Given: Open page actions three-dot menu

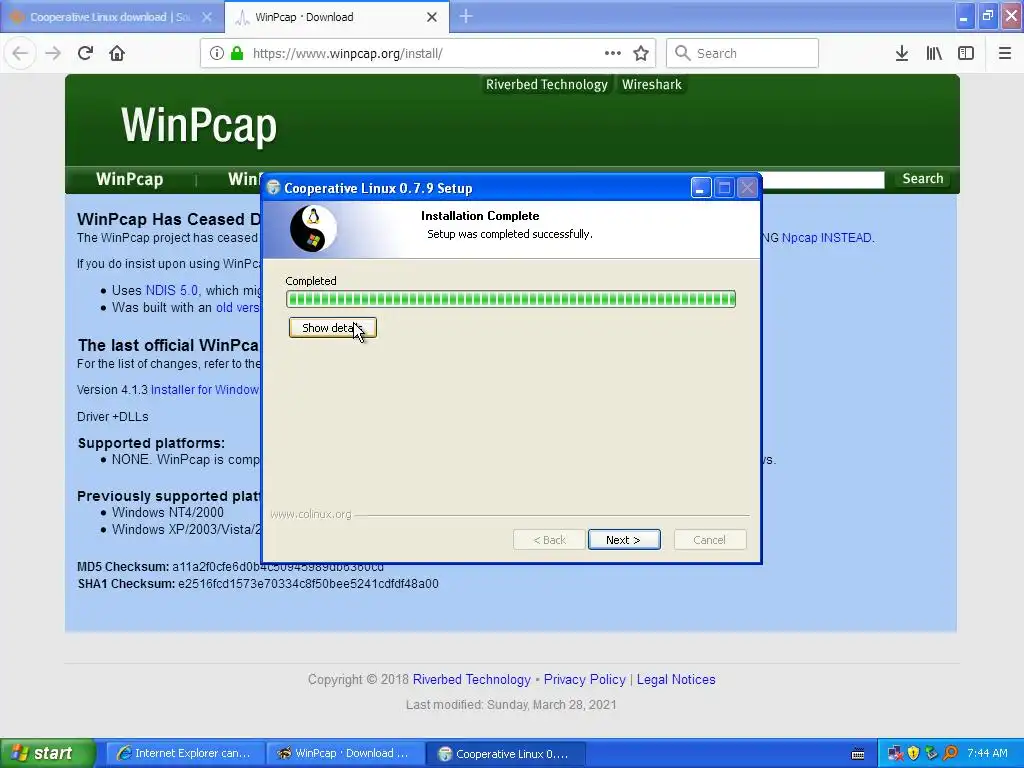Looking at the screenshot, I should click(613, 53).
